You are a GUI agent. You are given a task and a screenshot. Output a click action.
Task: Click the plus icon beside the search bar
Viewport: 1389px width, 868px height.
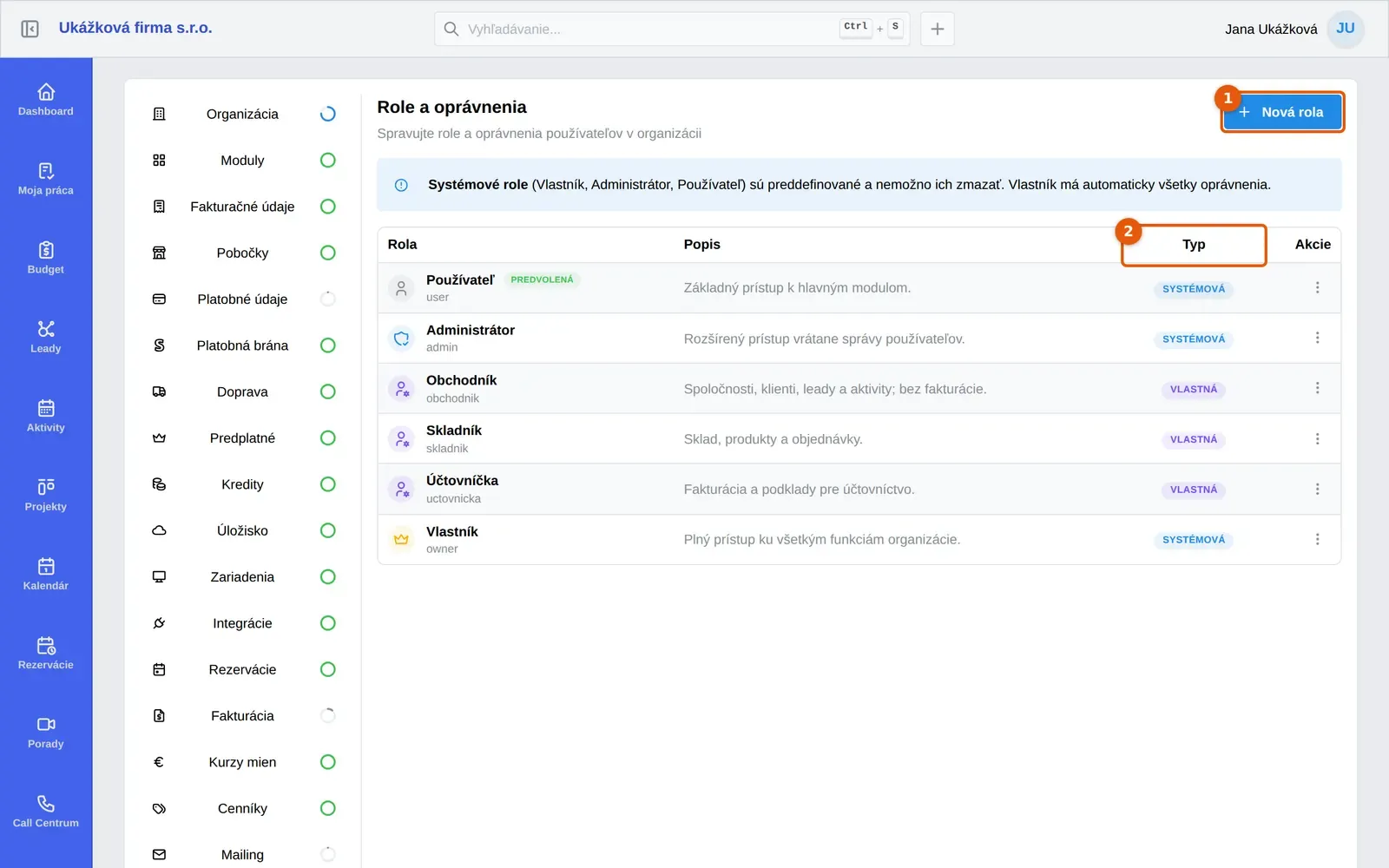[x=938, y=29]
